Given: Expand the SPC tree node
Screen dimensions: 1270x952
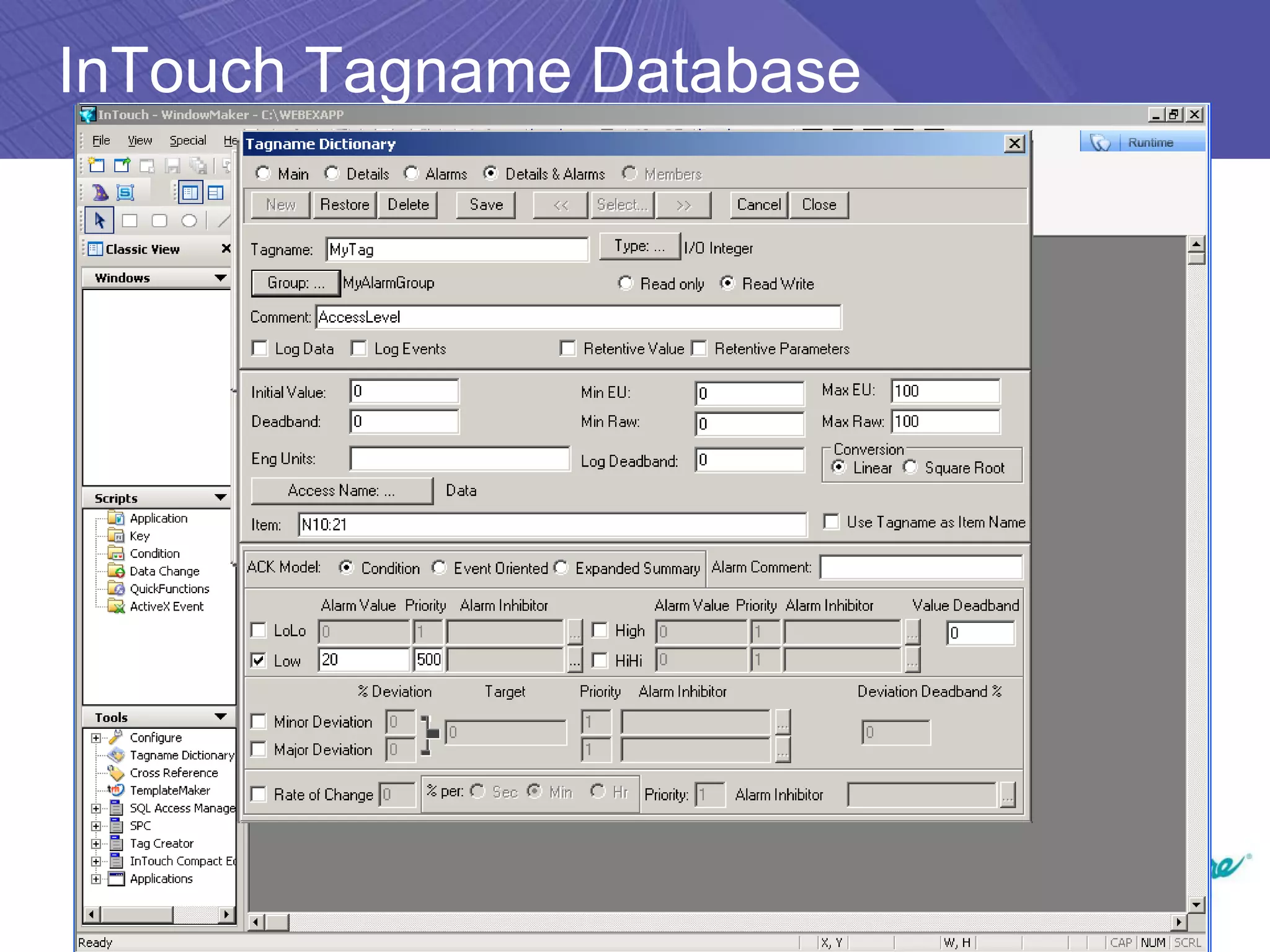Looking at the screenshot, I should pos(96,826).
